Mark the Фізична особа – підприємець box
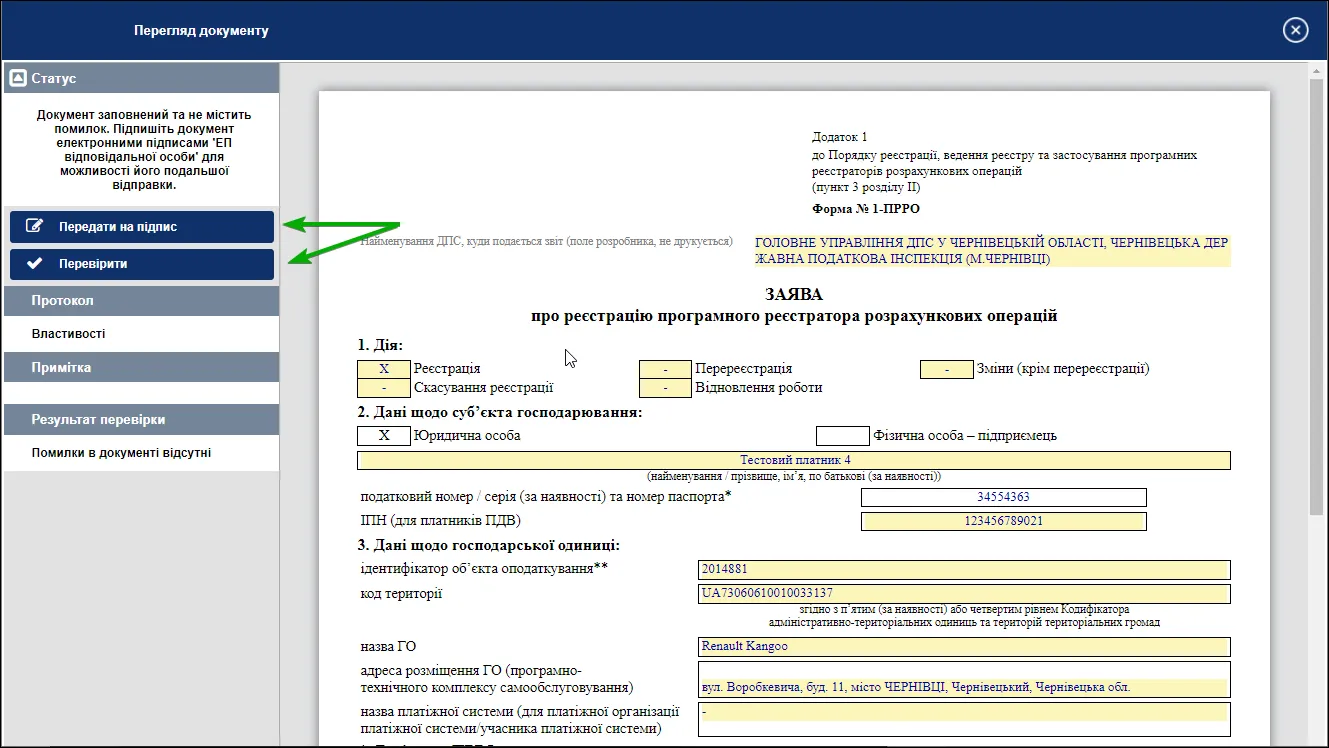 pos(842,436)
